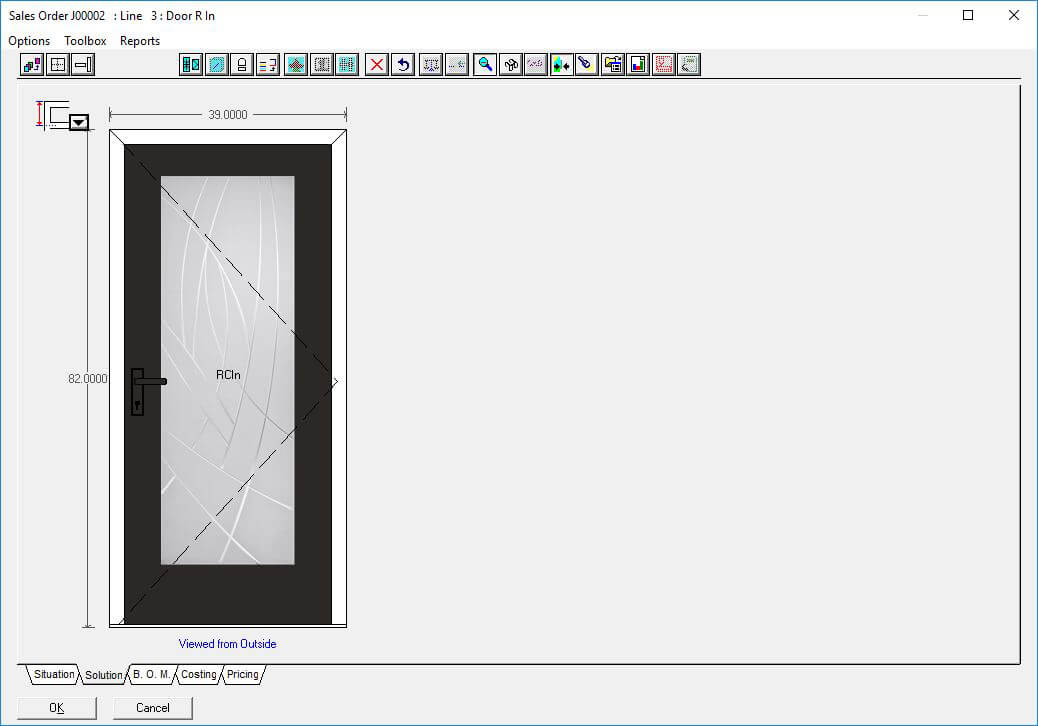1038x726 pixels.
Task: Switch to the B. O. M. tab
Action: click(151, 675)
